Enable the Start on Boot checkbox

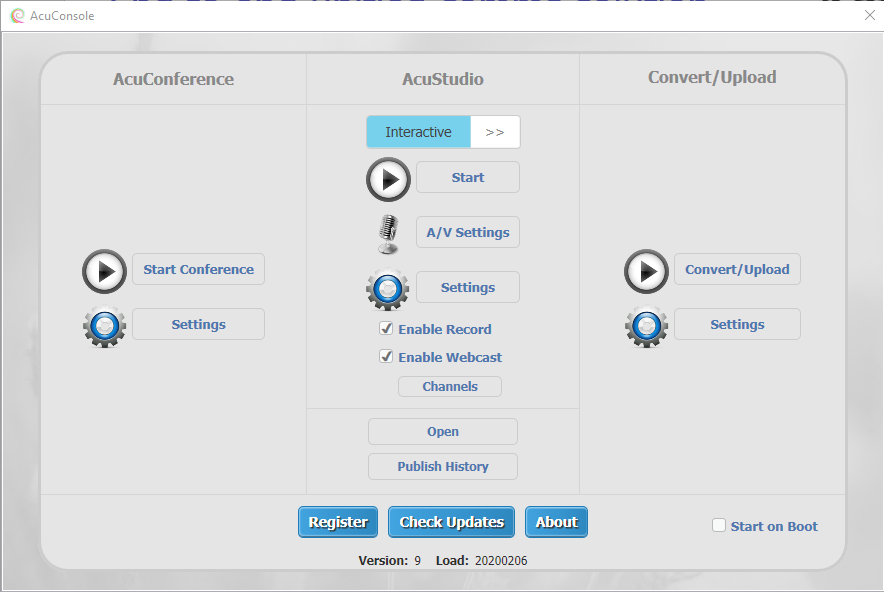coord(719,525)
